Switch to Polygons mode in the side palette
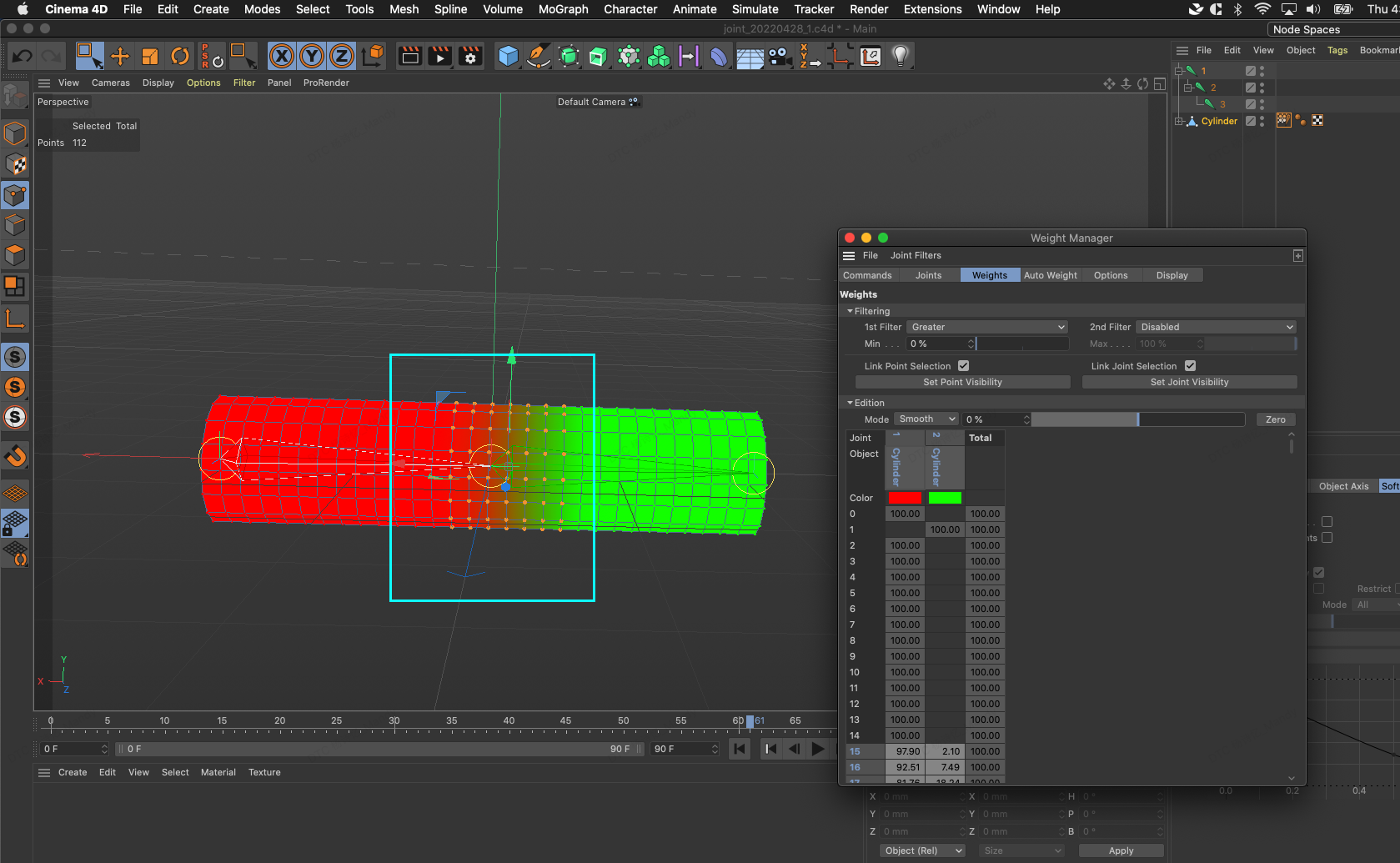 [x=15, y=255]
